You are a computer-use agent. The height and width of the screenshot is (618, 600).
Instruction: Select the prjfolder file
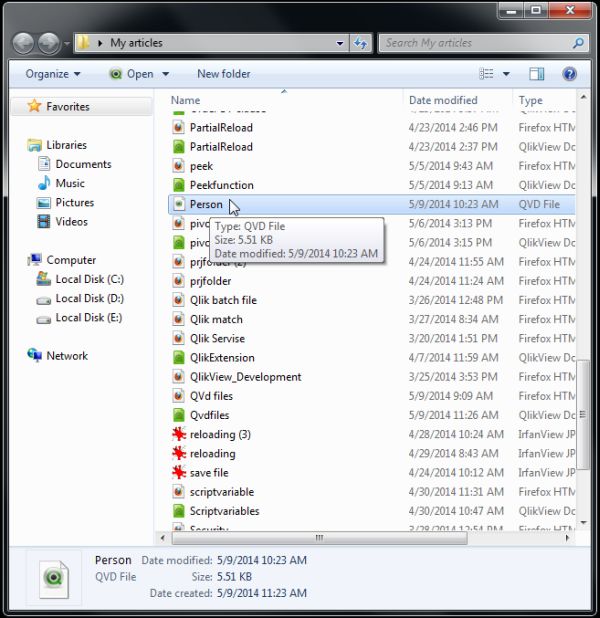pyautogui.click(x=210, y=281)
